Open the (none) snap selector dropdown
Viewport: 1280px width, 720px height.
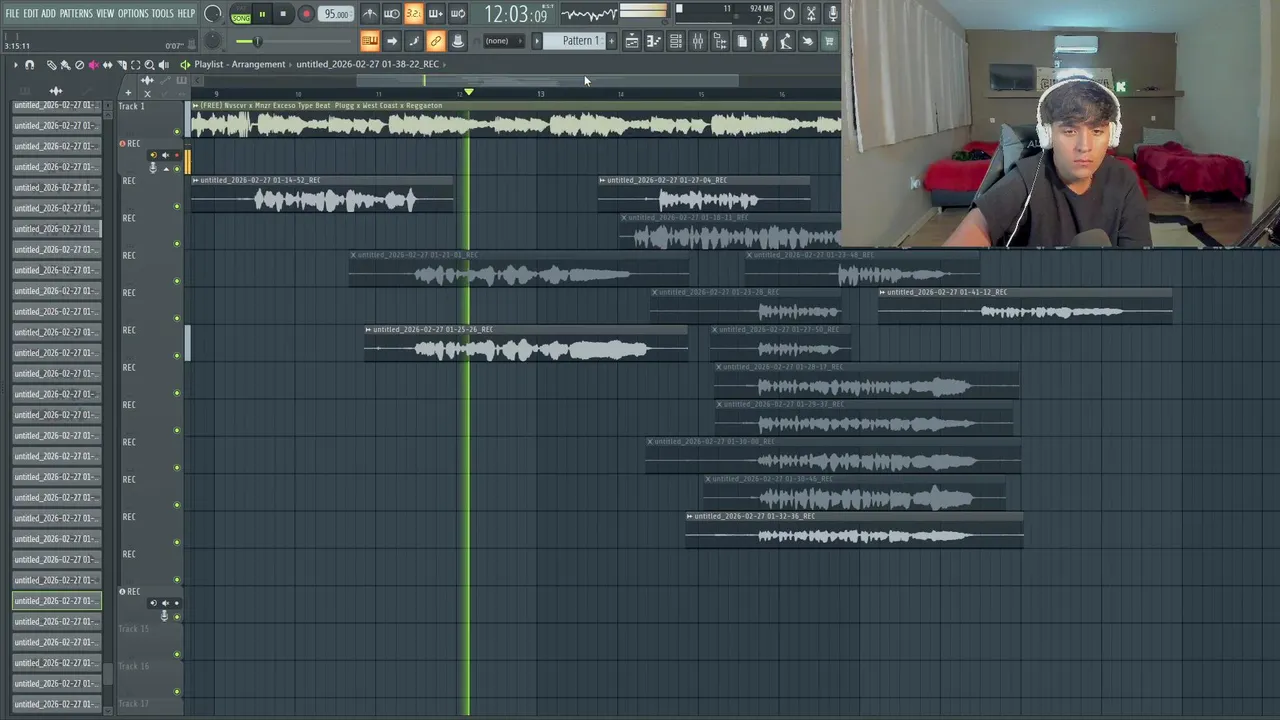click(504, 41)
